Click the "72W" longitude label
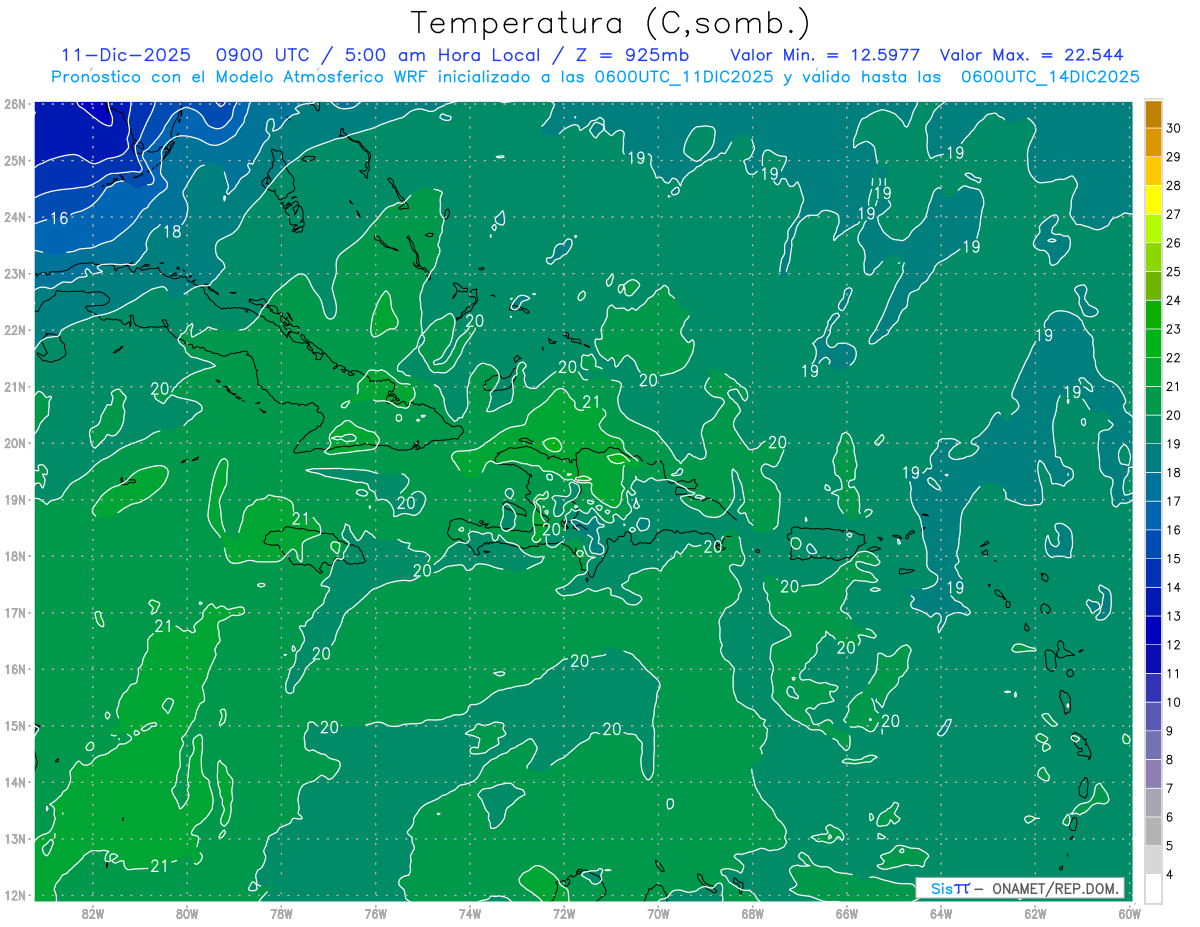1200x927 pixels. [564, 913]
